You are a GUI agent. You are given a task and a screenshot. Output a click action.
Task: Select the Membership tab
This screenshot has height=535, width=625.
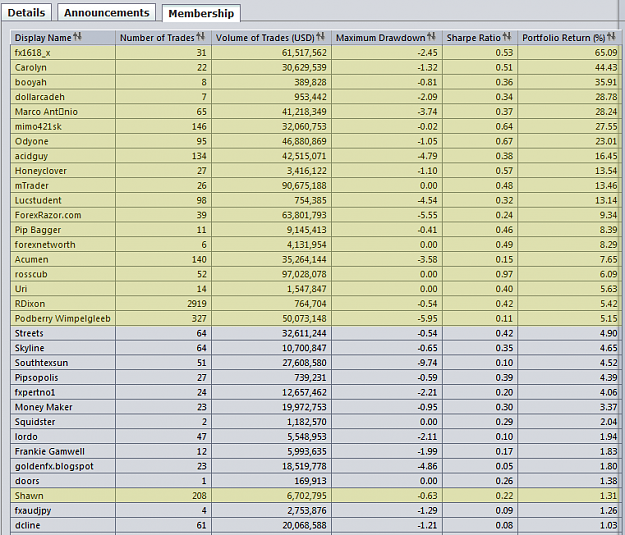(201, 13)
